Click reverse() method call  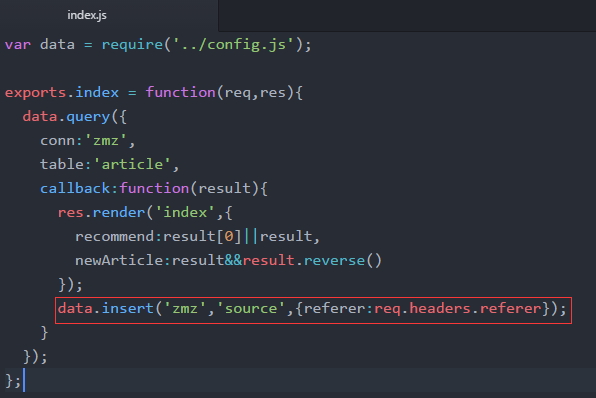point(342,260)
